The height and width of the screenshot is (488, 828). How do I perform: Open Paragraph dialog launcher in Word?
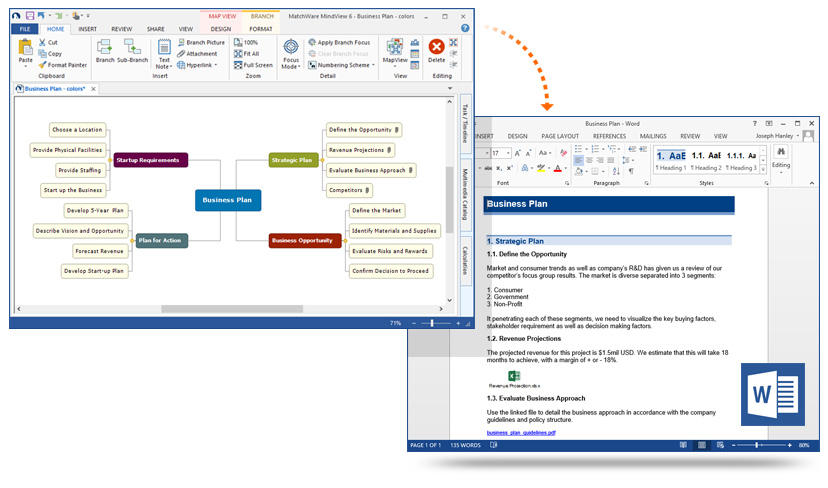(646, 183)
